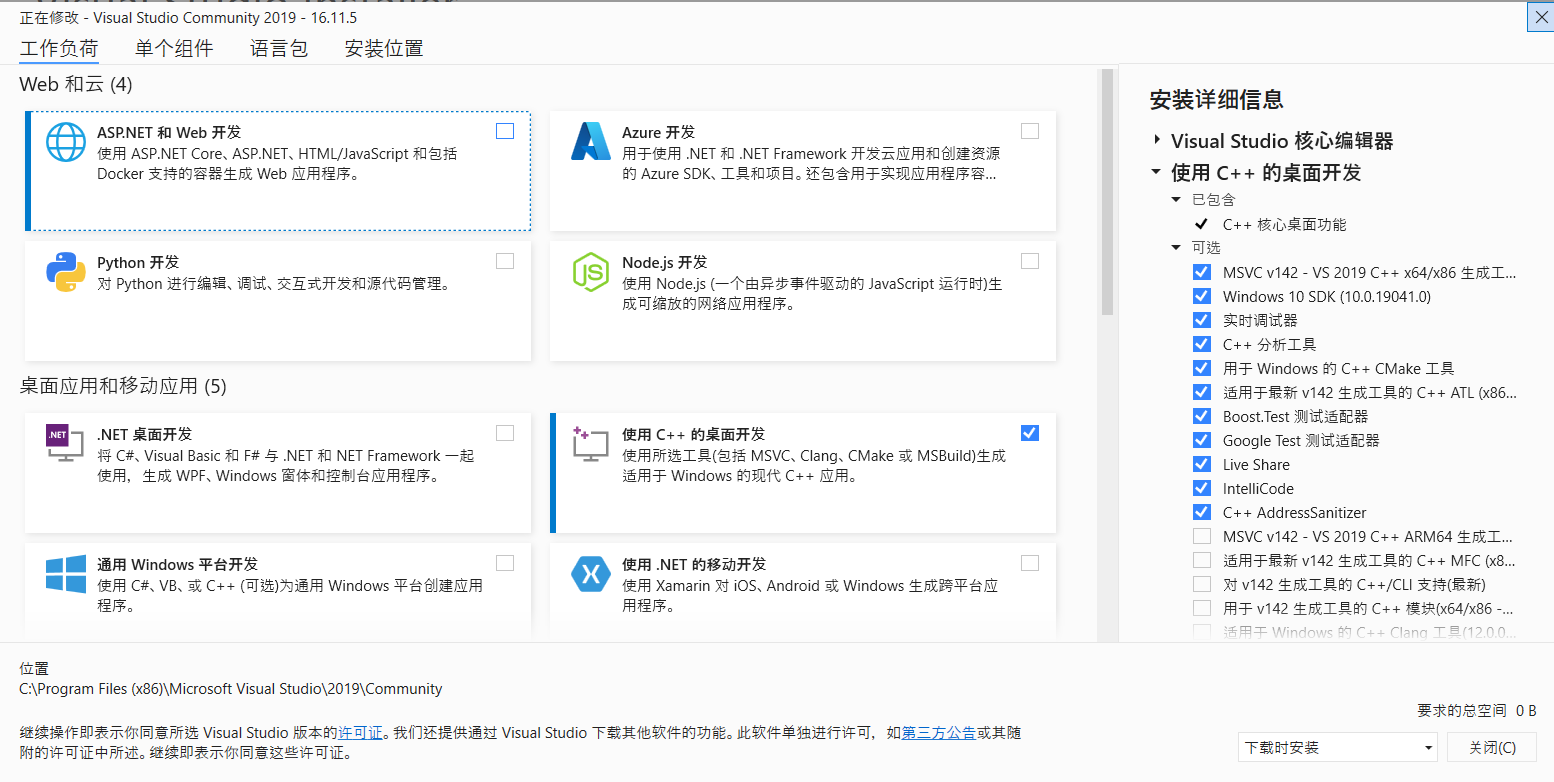Select the ASP.NET 和 Web 开发 workload title

(x=169, y=132)
